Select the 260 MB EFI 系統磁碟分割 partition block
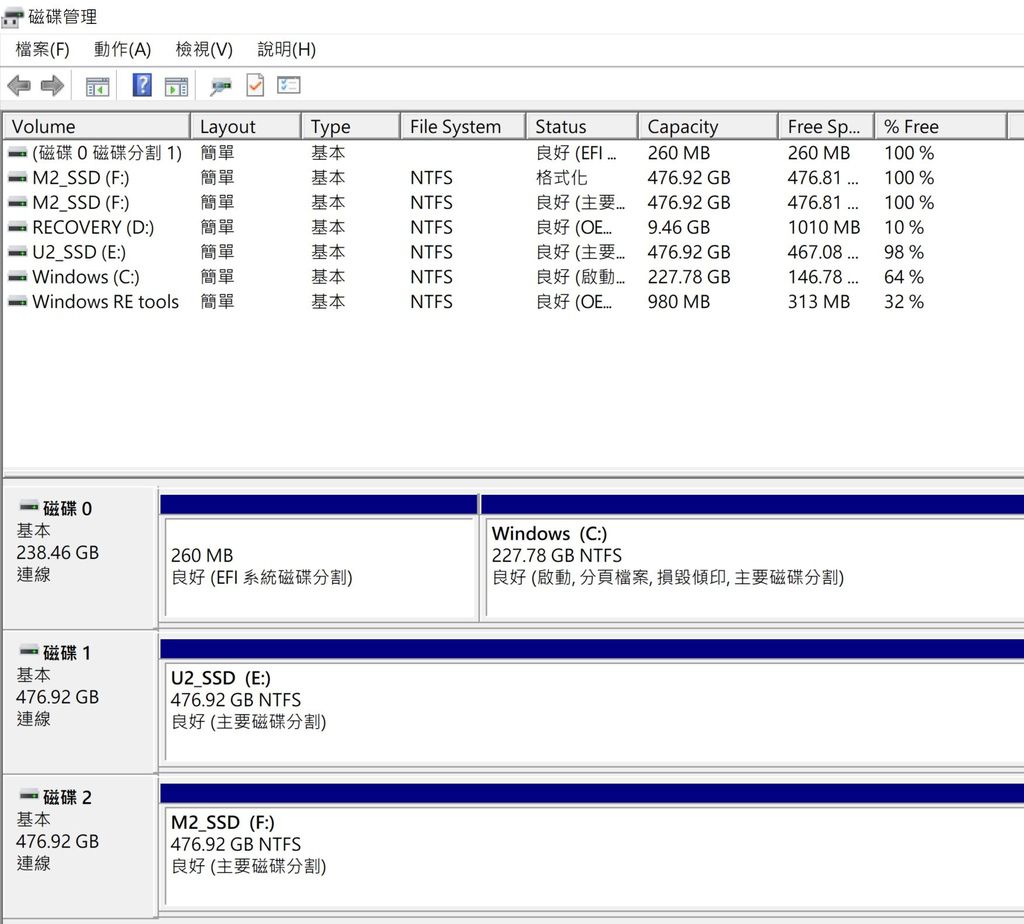 pos(319,566)
